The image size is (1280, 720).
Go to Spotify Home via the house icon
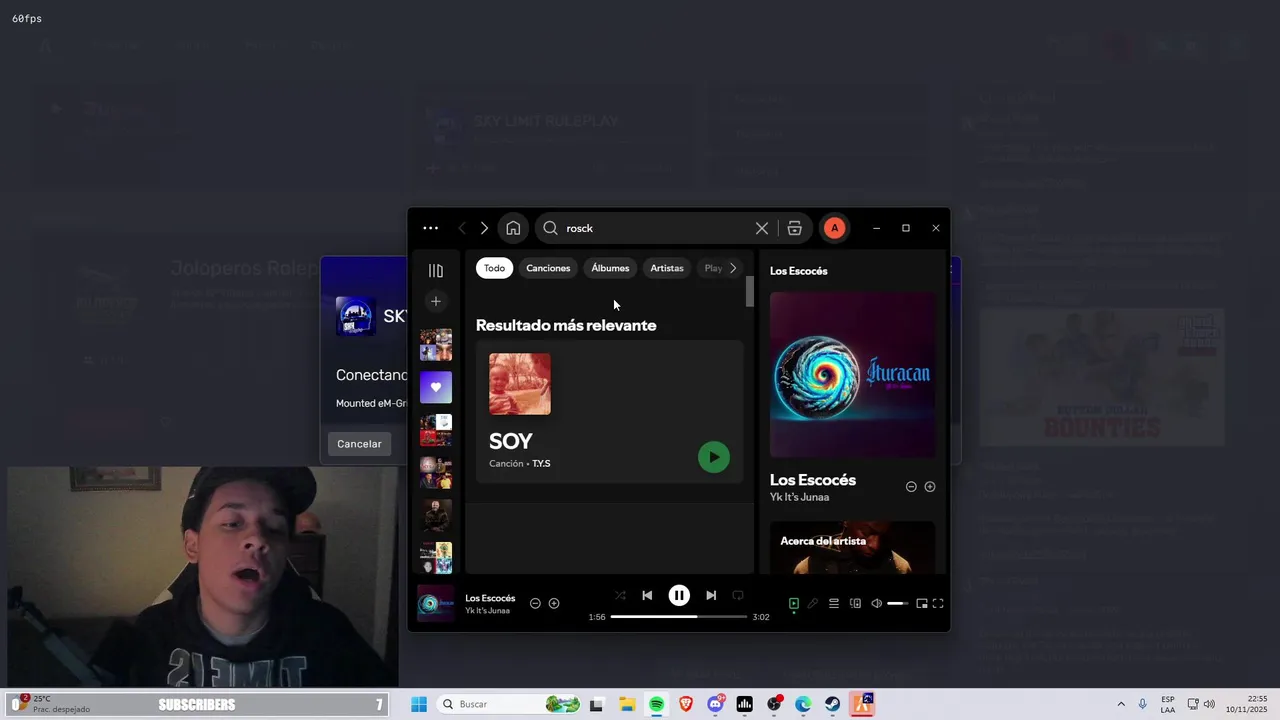point(513,228)
